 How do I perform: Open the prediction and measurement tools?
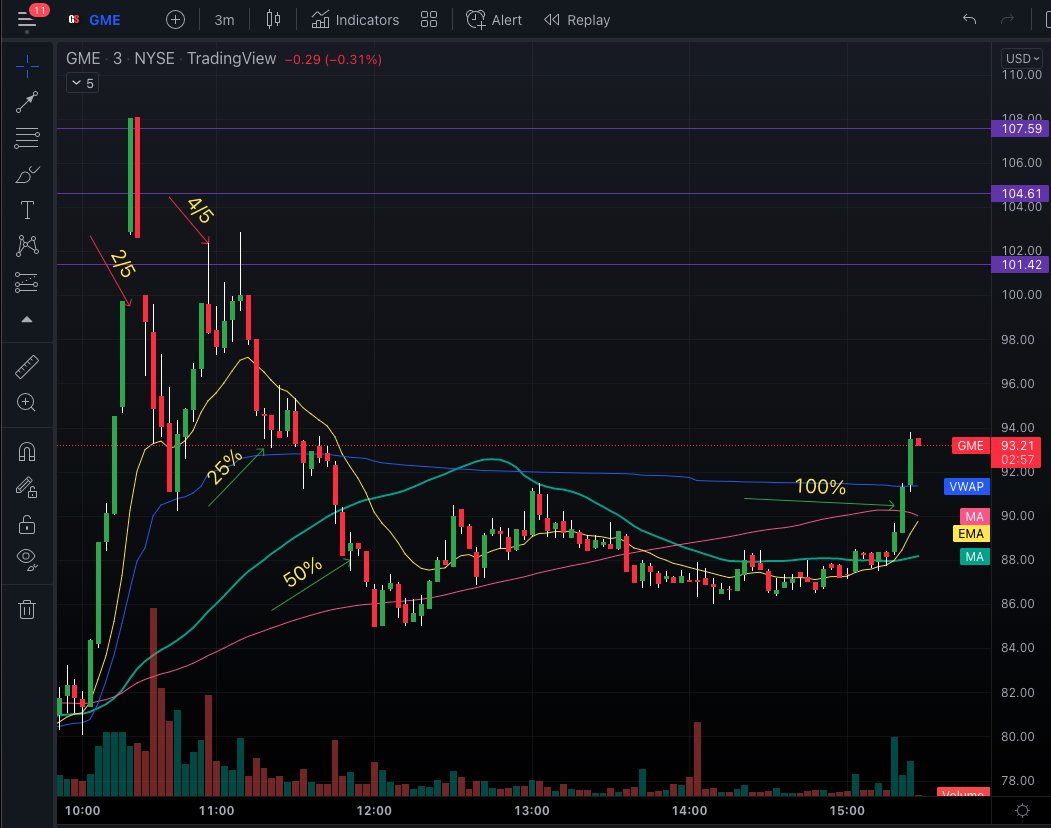(27, 282)
